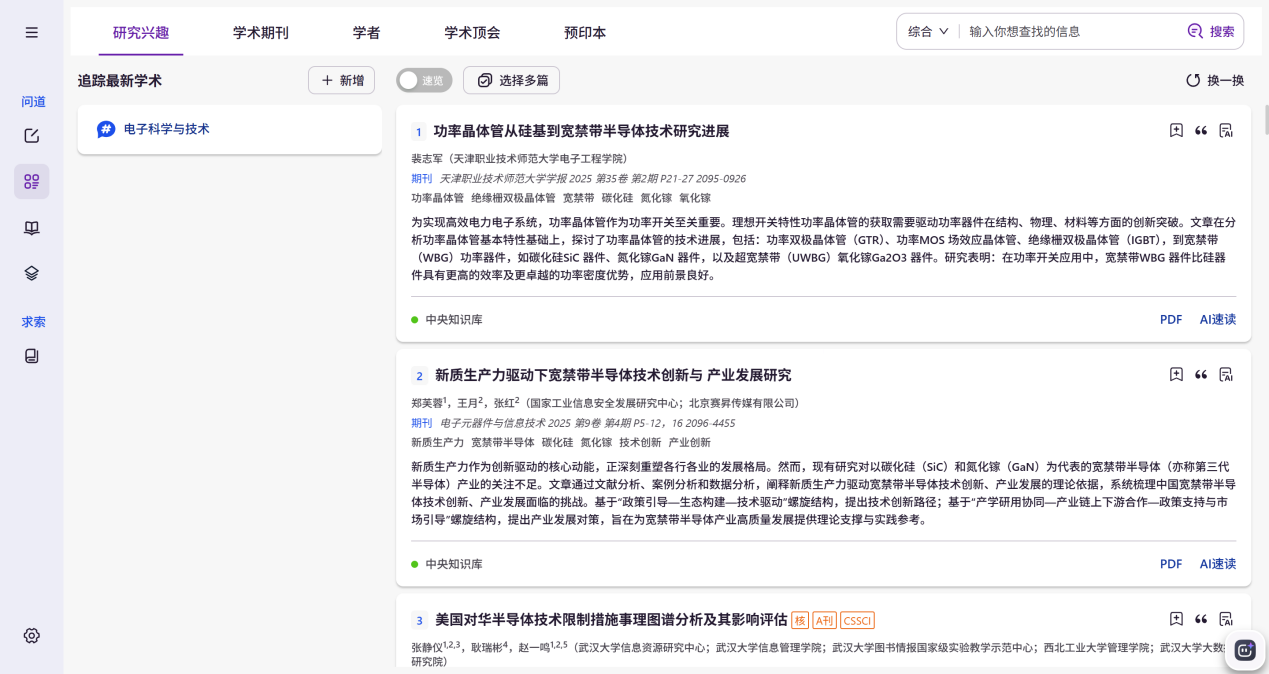Click AI速读 for article 1
The width and height of the screenshot is (1269, 674).
pos(1218,319)
